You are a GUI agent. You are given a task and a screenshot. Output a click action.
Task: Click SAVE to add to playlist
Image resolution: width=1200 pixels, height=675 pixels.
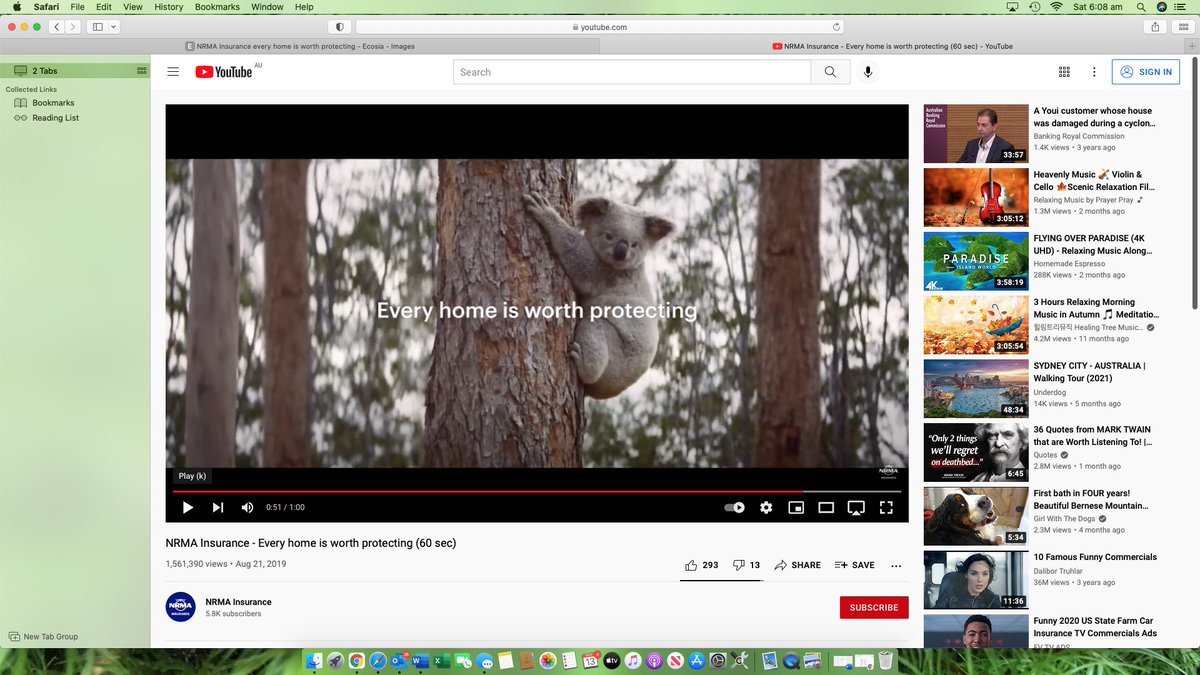click(x=854, y=565)
